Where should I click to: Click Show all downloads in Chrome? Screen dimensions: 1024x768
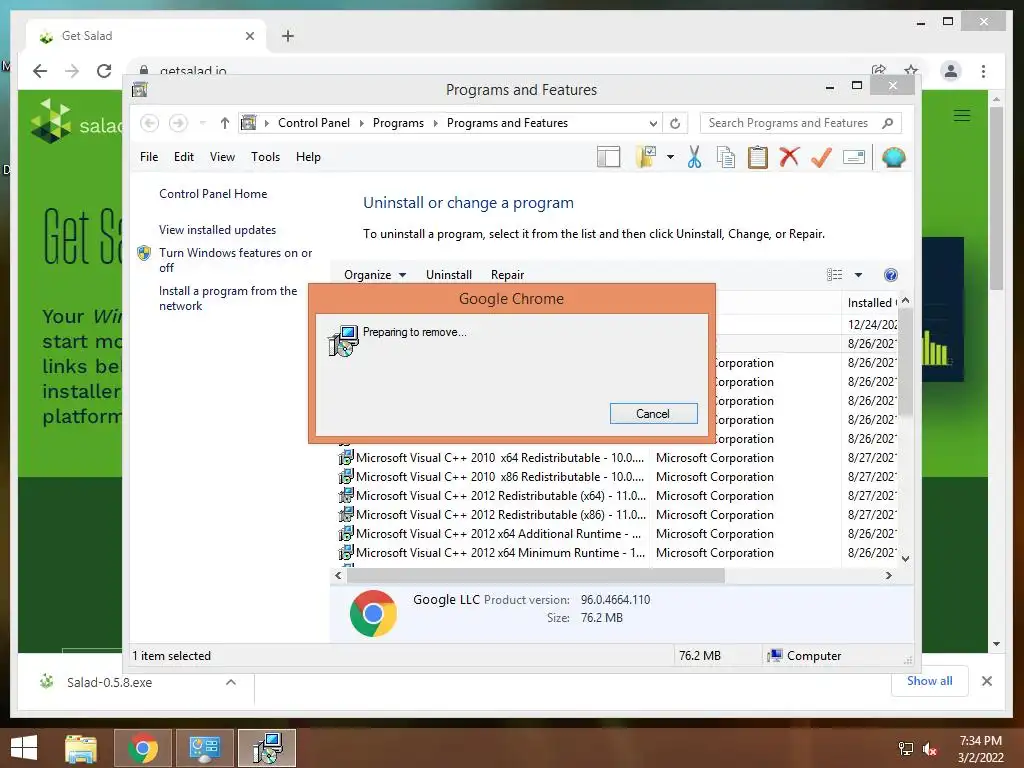929,680
